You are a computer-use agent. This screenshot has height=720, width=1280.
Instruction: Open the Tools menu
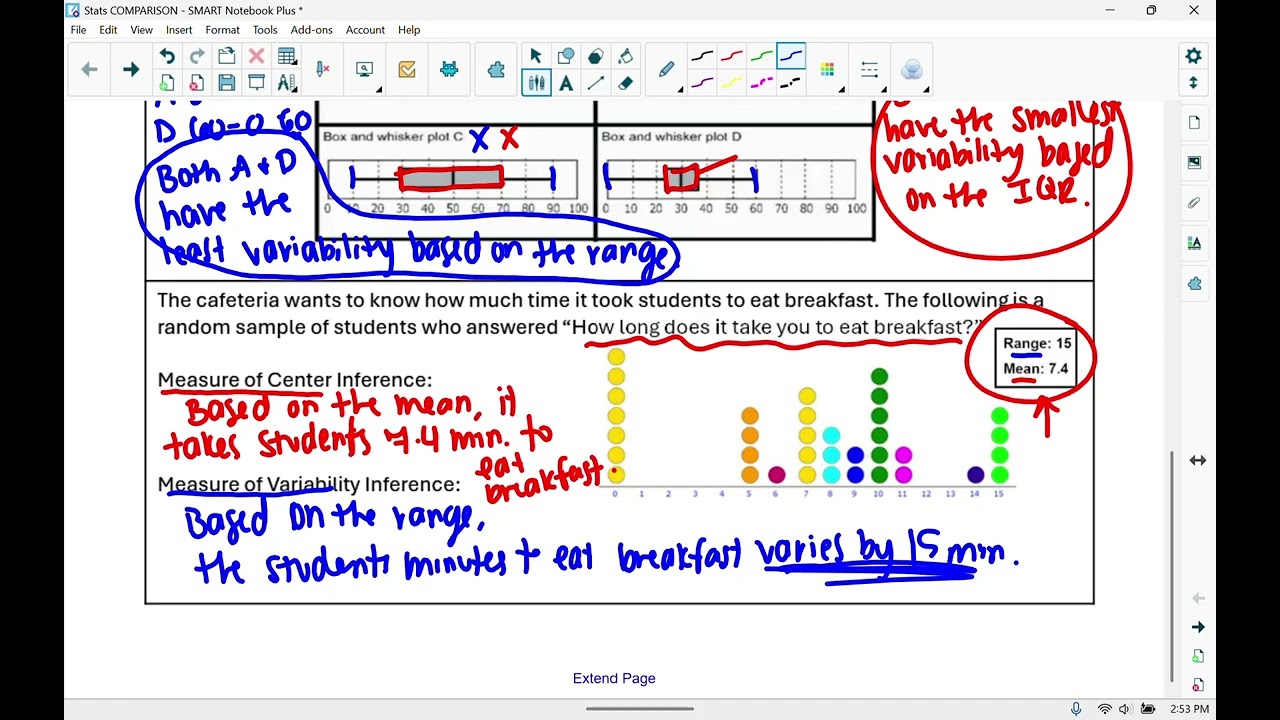265,30
